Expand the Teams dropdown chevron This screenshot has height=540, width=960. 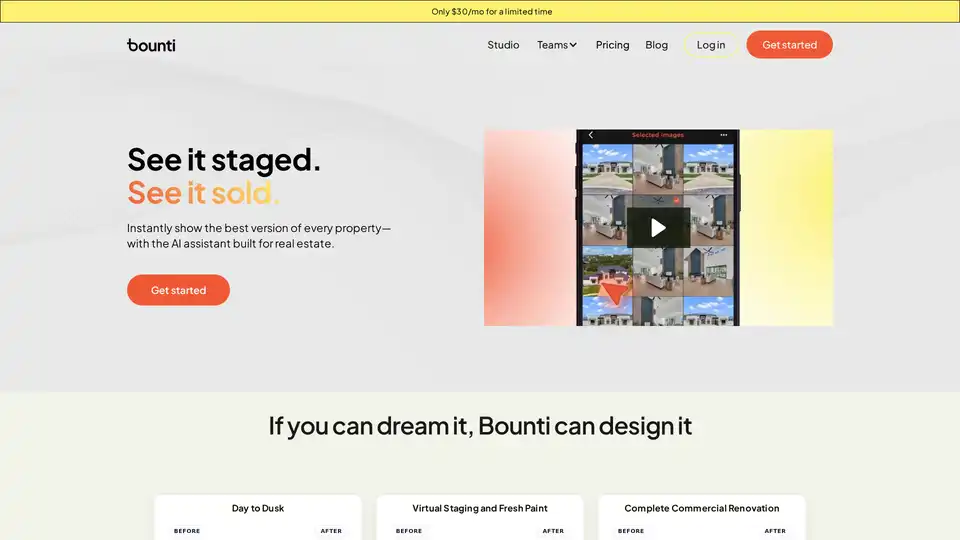click(573, 45)
